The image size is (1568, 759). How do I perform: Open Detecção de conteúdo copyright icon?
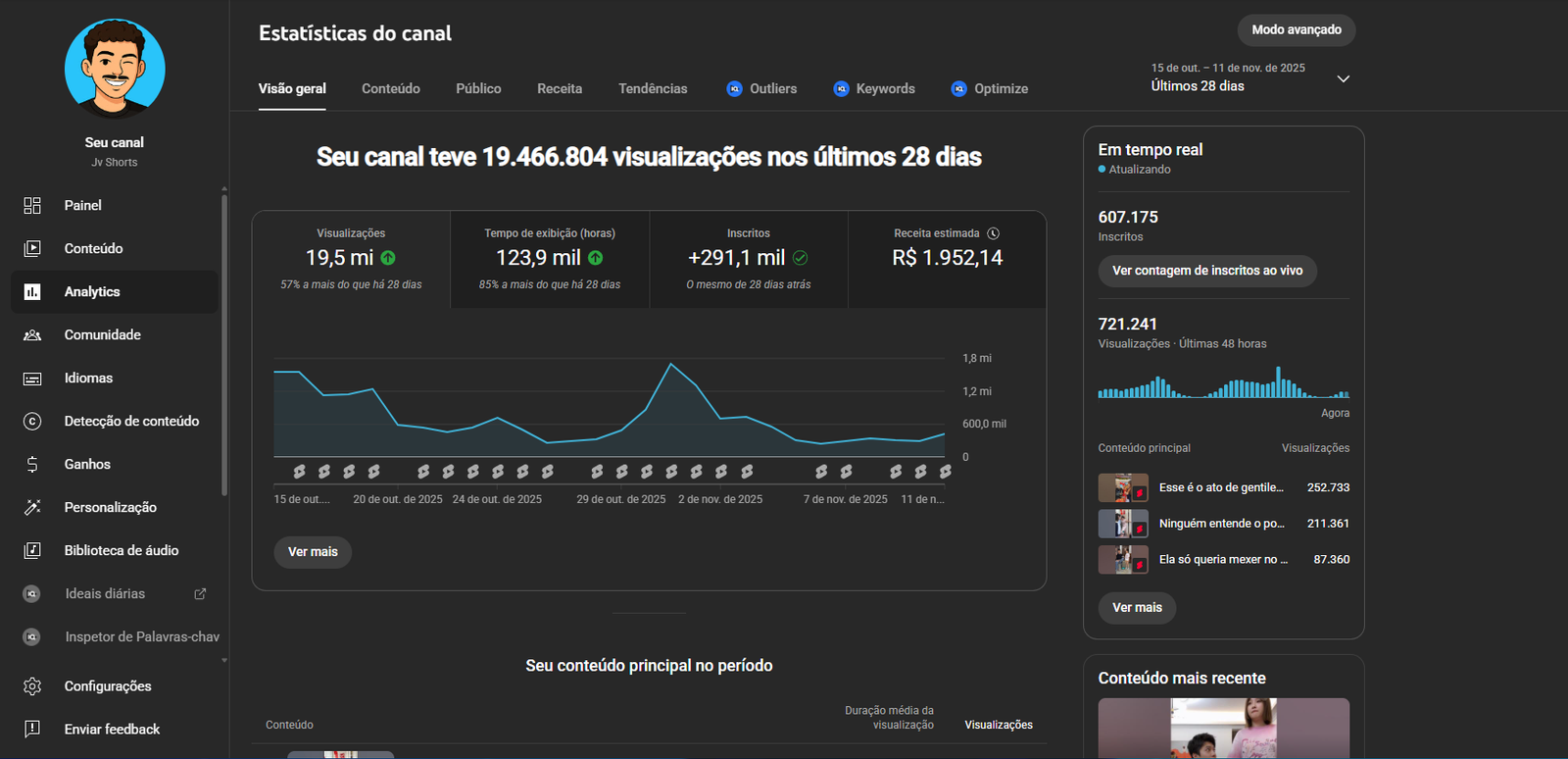[x=32, y=421]
